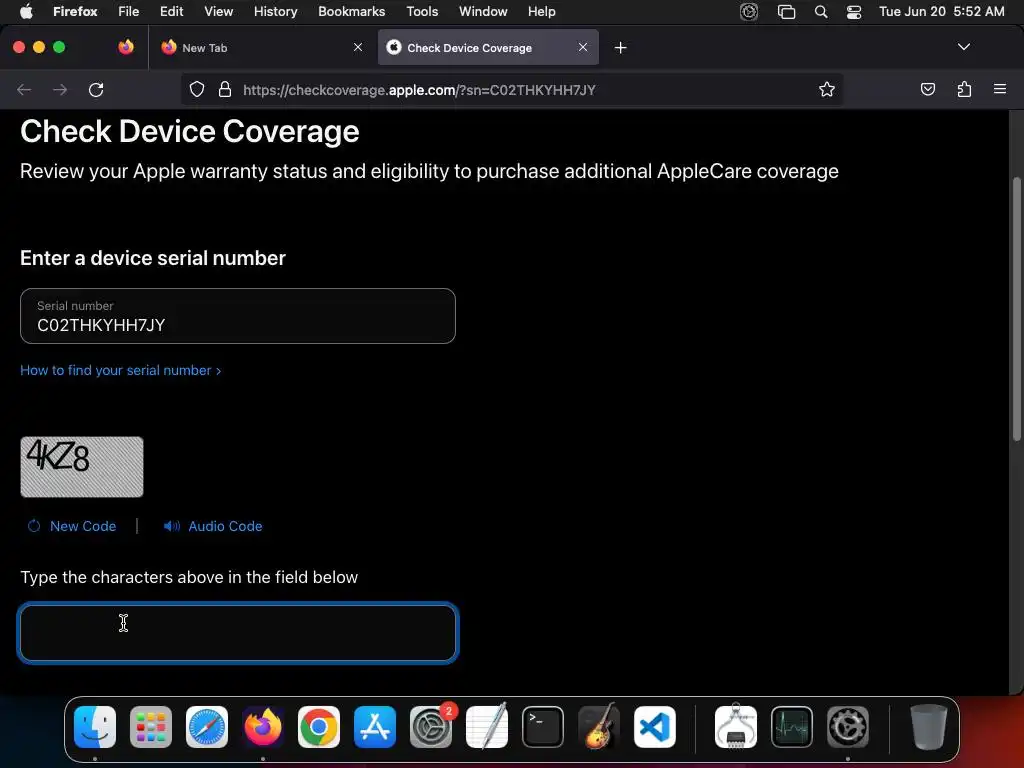The height and width of the screenshot is (768, 1024).
Task: Open GarageBand from the Dock
Action: 599,726
